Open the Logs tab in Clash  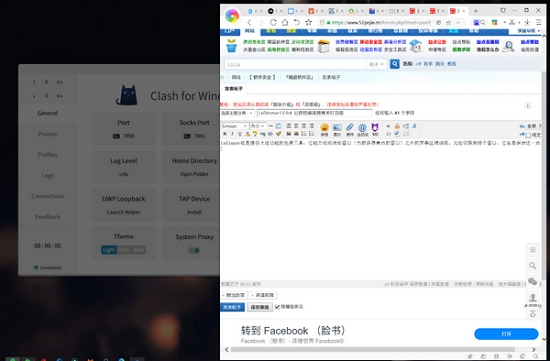click(48, 175)
